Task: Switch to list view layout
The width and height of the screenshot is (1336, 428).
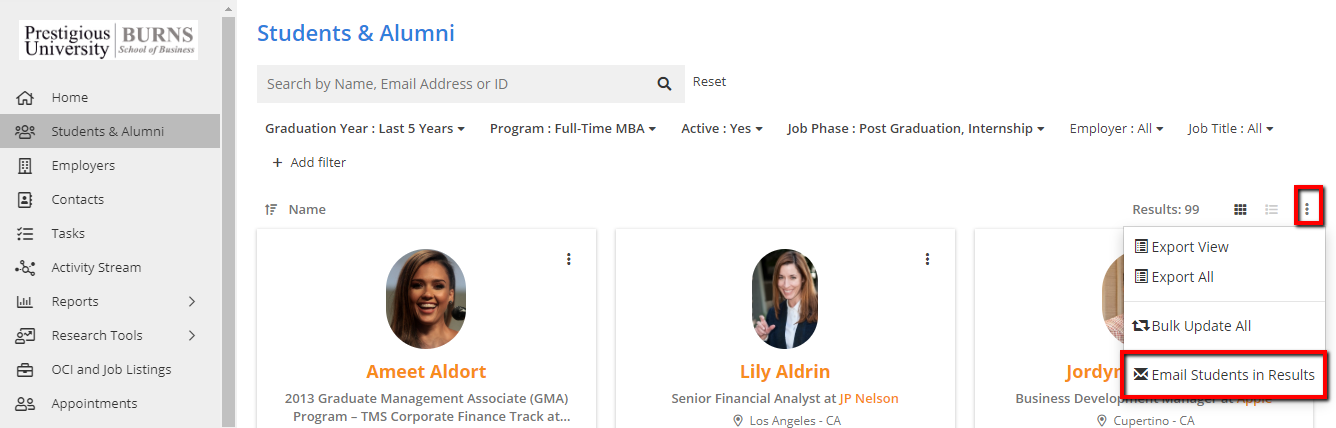Action: (x=1271, y=210)
